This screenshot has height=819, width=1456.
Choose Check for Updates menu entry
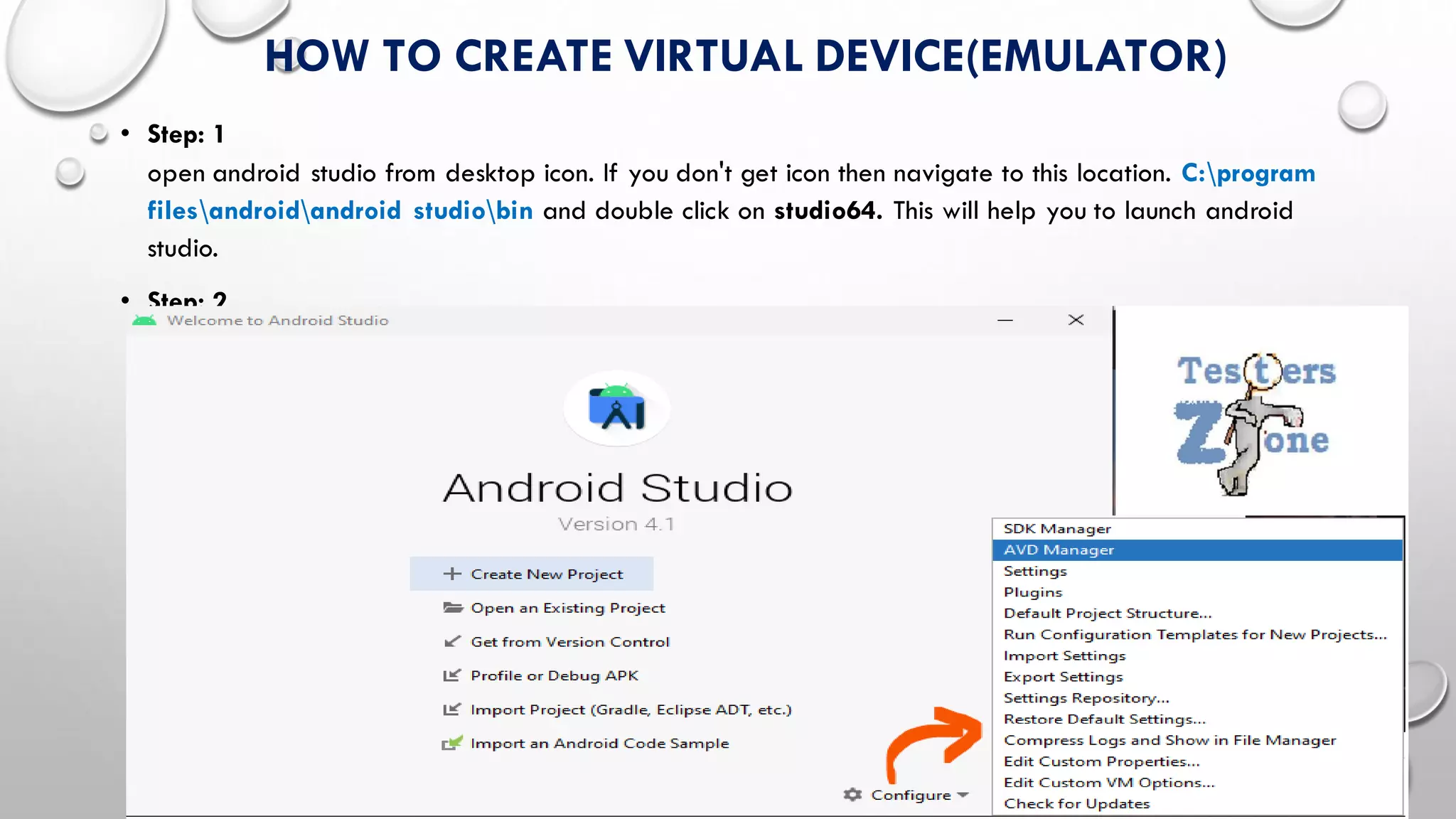coord(1198,803)
